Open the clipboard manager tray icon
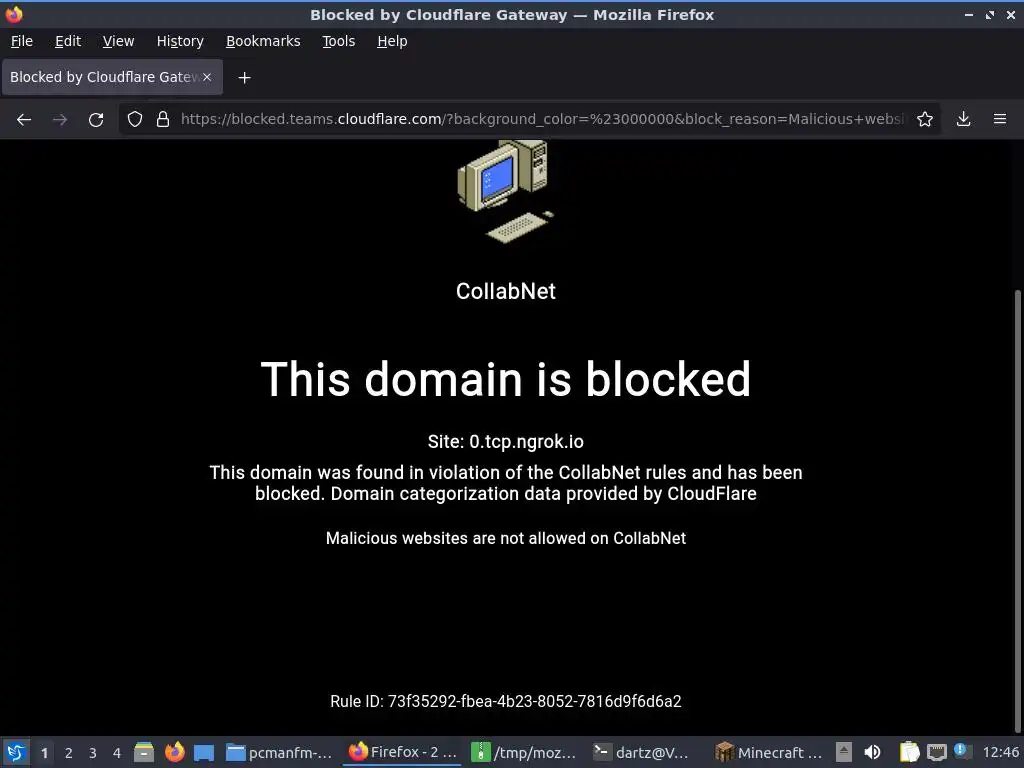This screenshot has height=768, width=1024. (909, 752)
